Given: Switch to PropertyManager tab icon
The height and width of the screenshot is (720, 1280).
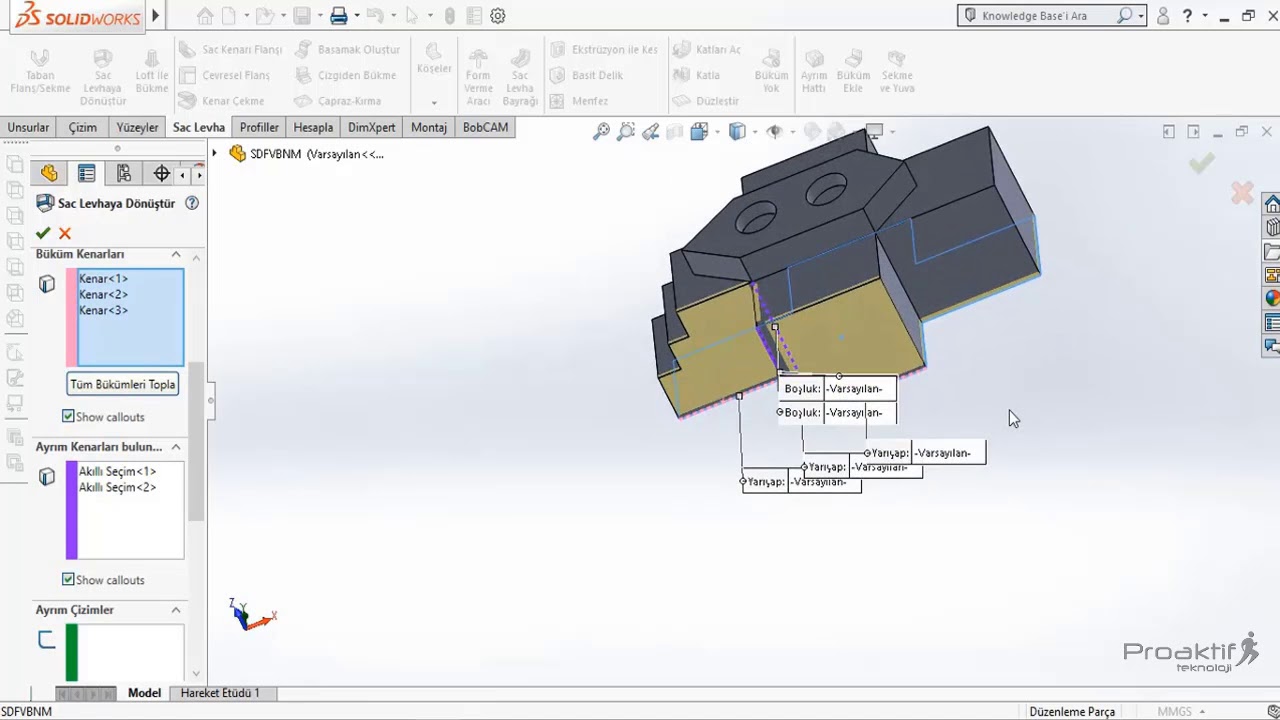Looking at the screenshot, I should [x=87, y=174].
